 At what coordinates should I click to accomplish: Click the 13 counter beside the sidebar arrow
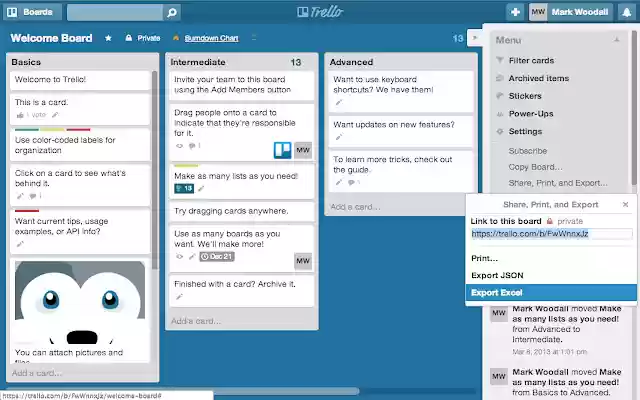click(x=458, y=38)
